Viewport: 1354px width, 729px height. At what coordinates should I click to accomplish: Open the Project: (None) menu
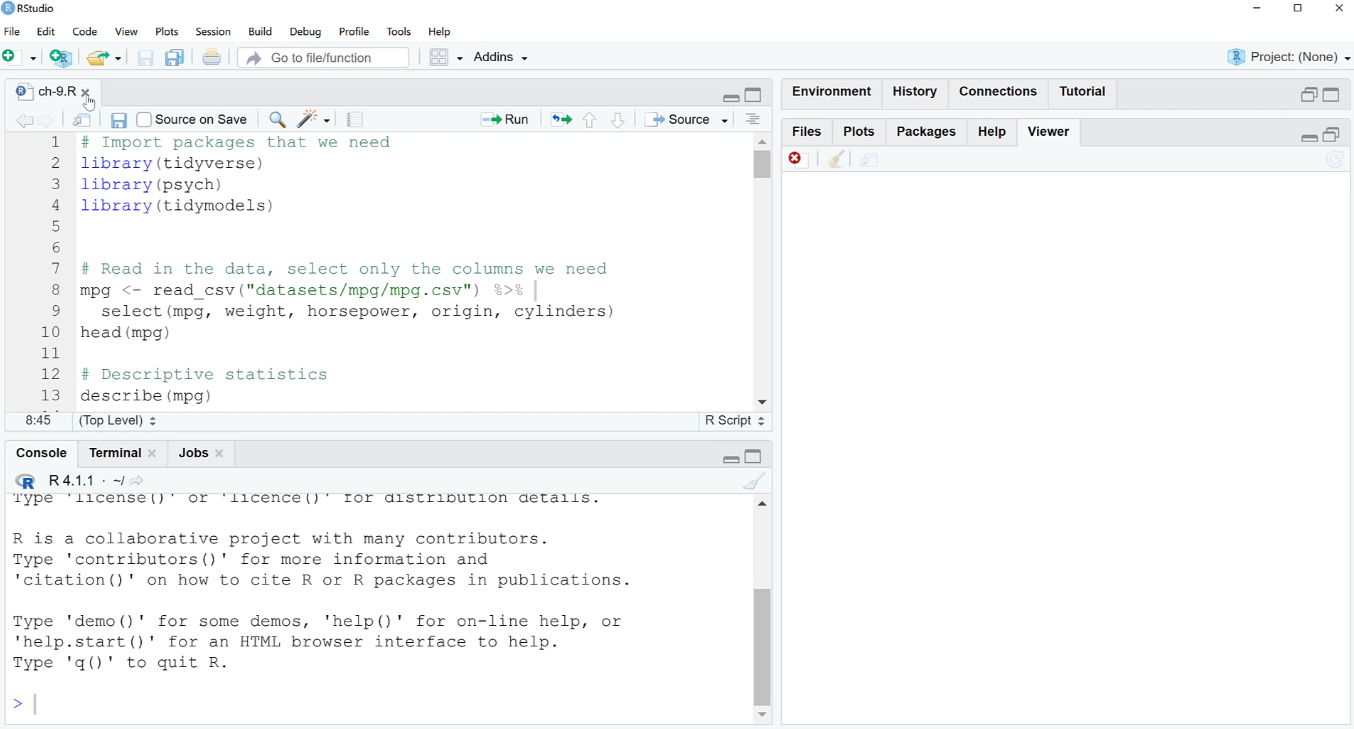[1289, 58]
